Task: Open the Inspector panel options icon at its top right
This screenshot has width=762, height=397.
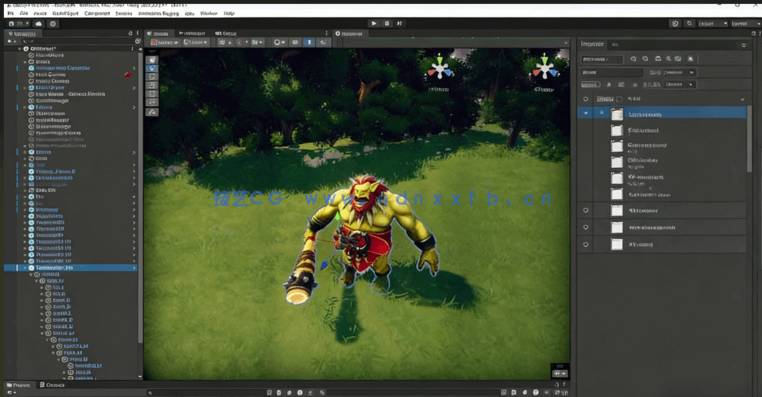Action: click(744, 45)
